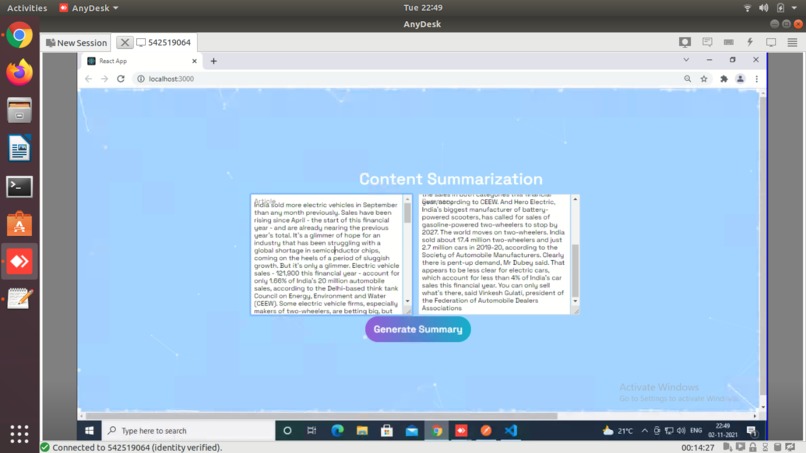View site information icon

click(141, 79)
